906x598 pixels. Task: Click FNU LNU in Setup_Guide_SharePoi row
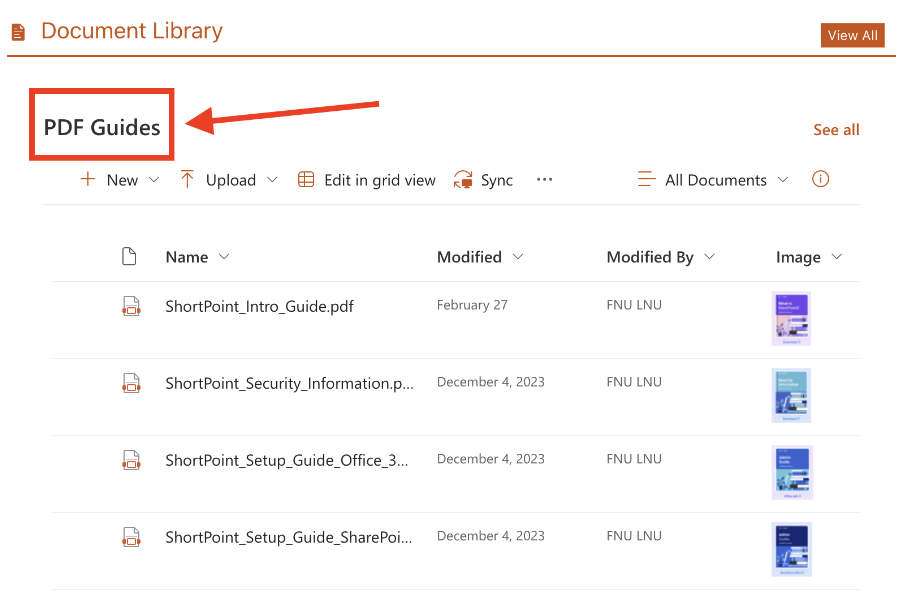pos(634,535)
